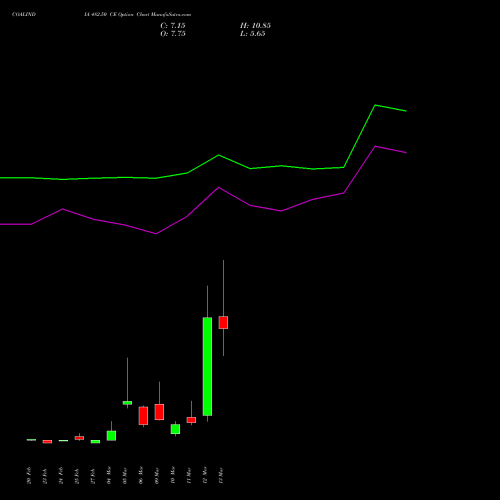Image resolution: width=500 pixels, height=500 pixels.
Task: Click the peak of the green indicator line
Action: [375, 105]
